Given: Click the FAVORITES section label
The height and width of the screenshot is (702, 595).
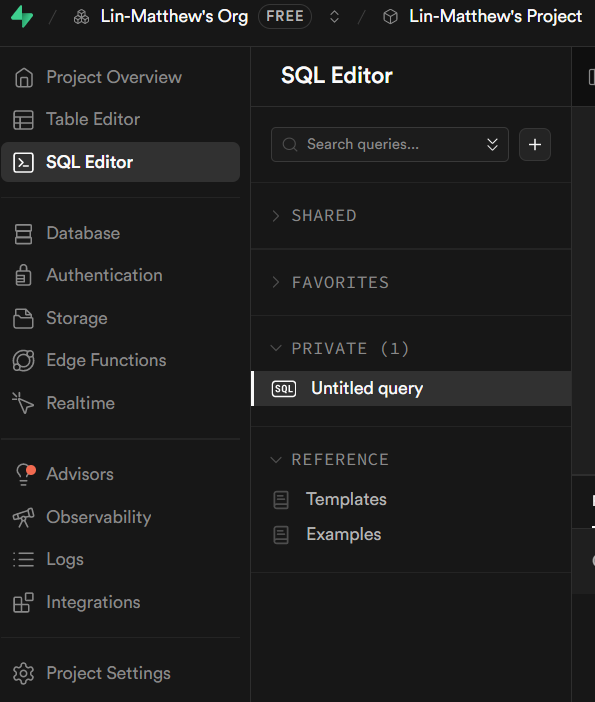Looking at the screenshot, I should 340,283.
